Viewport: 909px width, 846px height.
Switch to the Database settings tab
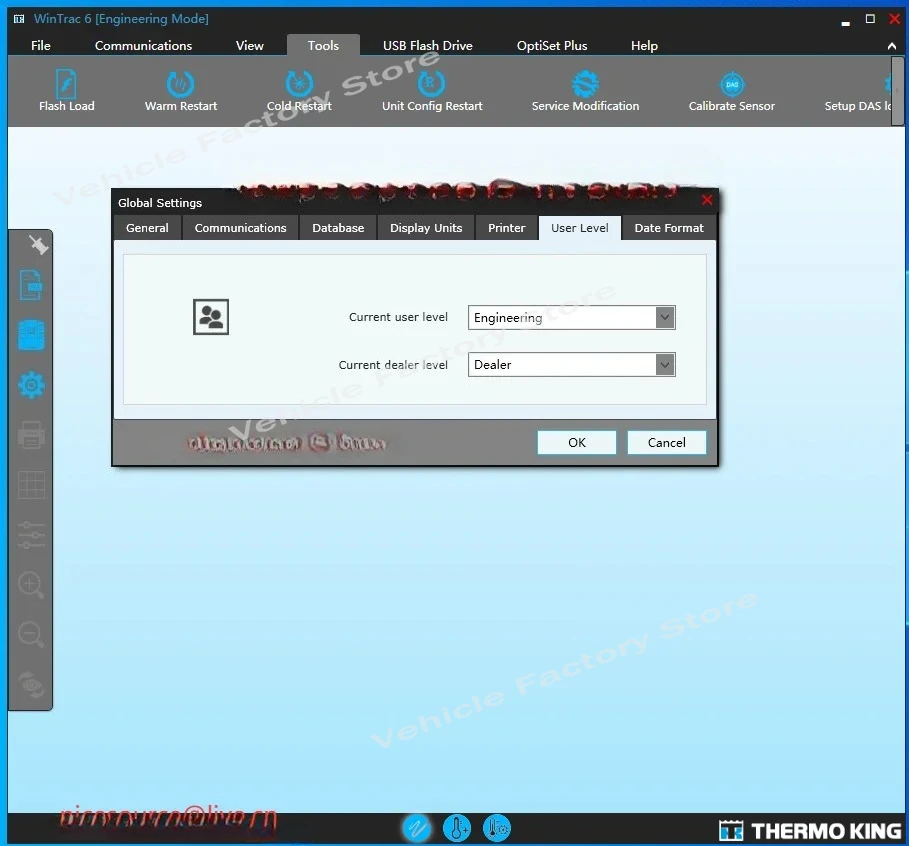tap(338, 228)
